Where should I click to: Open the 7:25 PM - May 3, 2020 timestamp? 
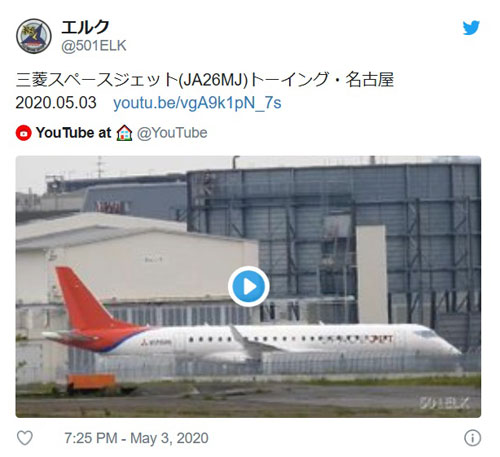point(136,438)
